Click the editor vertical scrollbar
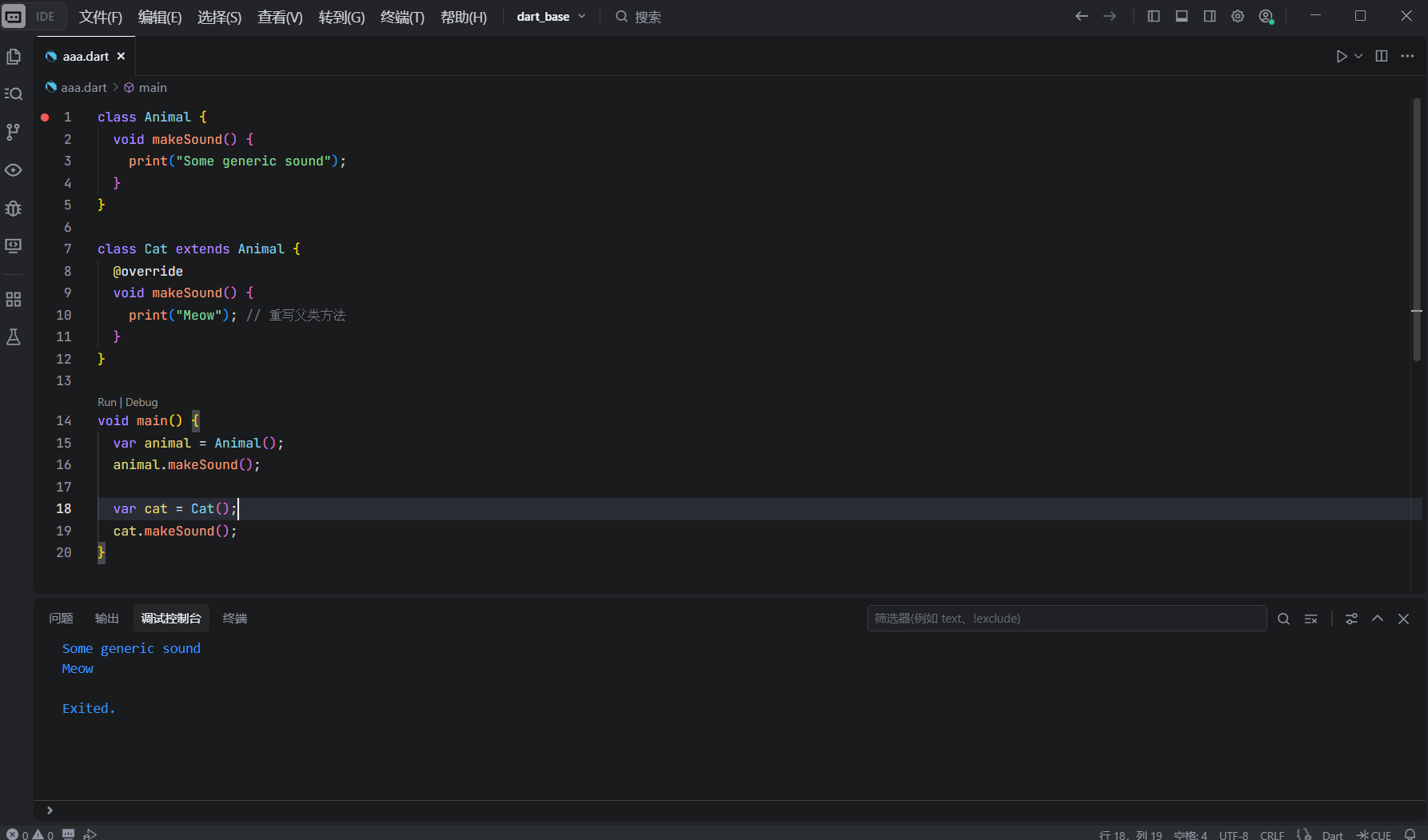Image resolution: width=1428 pixels, height=840 pixels. click(x=1416, y=229)
